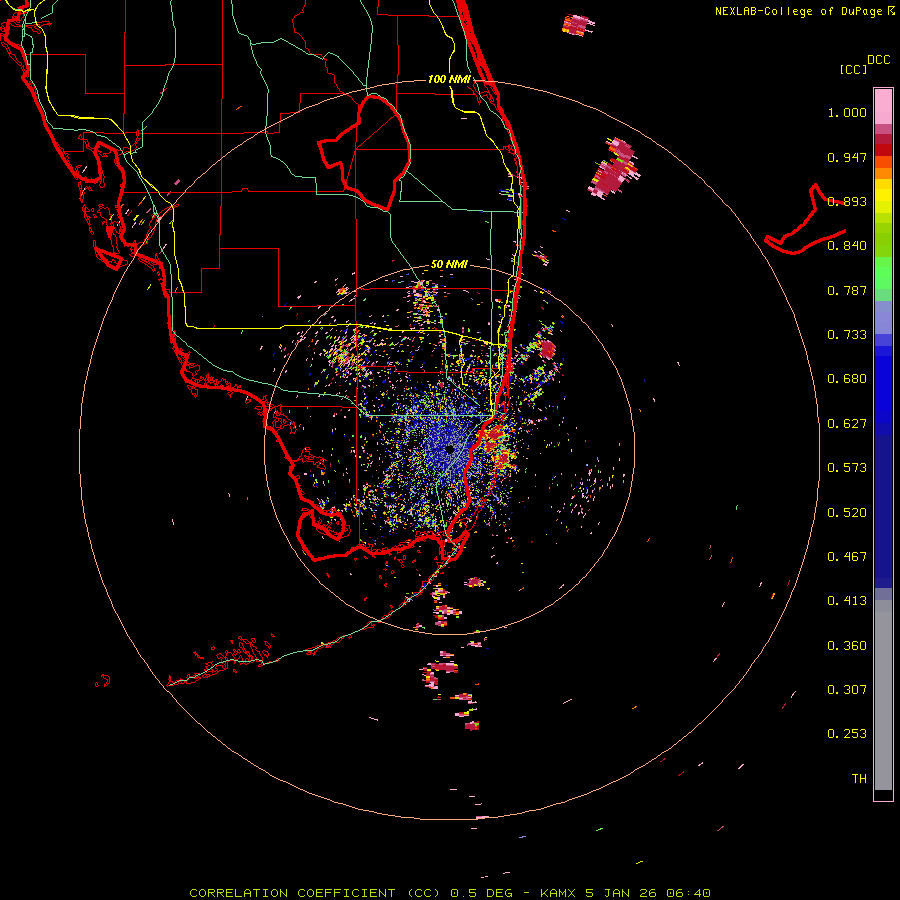Click the 0.680 scale value

click(x=847, y=379)
